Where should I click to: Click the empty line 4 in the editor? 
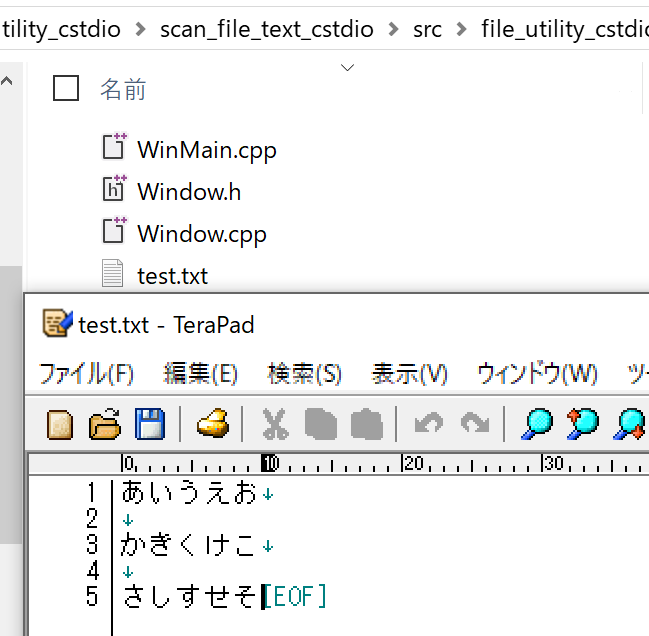[x=128, y=572]
